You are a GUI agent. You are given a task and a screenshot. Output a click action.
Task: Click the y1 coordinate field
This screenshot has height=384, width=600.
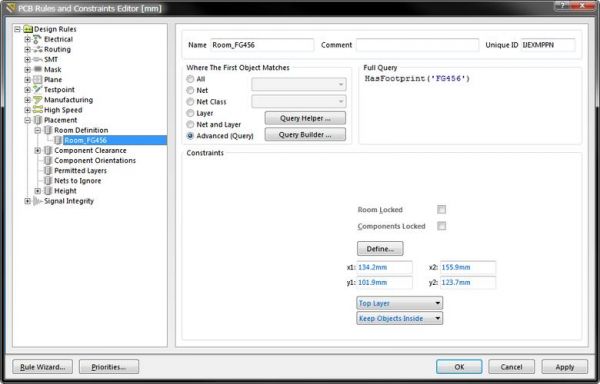tap(385, 282)
